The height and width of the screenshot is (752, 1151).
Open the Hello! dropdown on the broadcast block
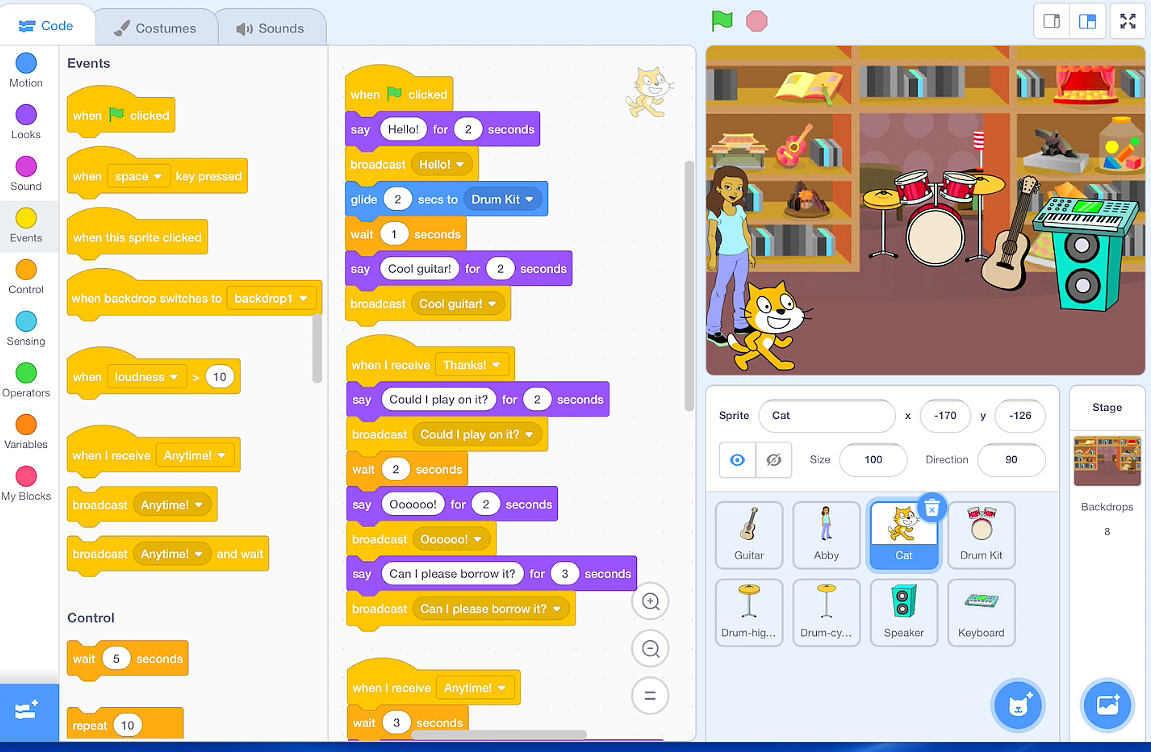[441, 164]
